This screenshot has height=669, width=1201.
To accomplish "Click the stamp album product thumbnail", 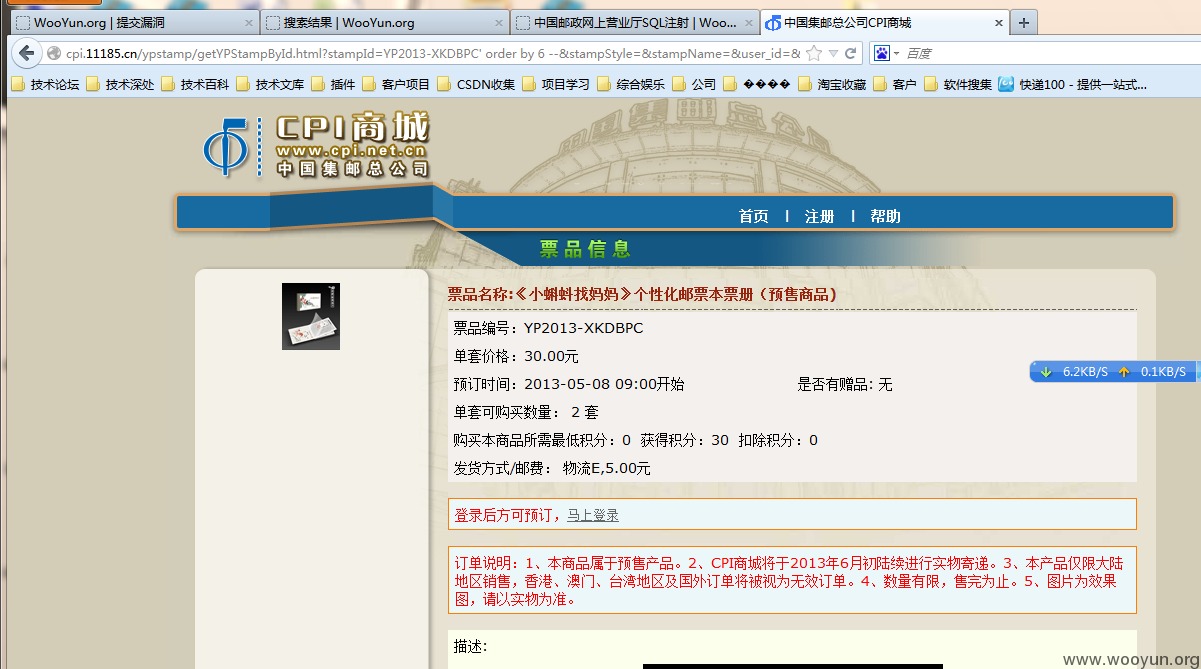I will 311,316.
